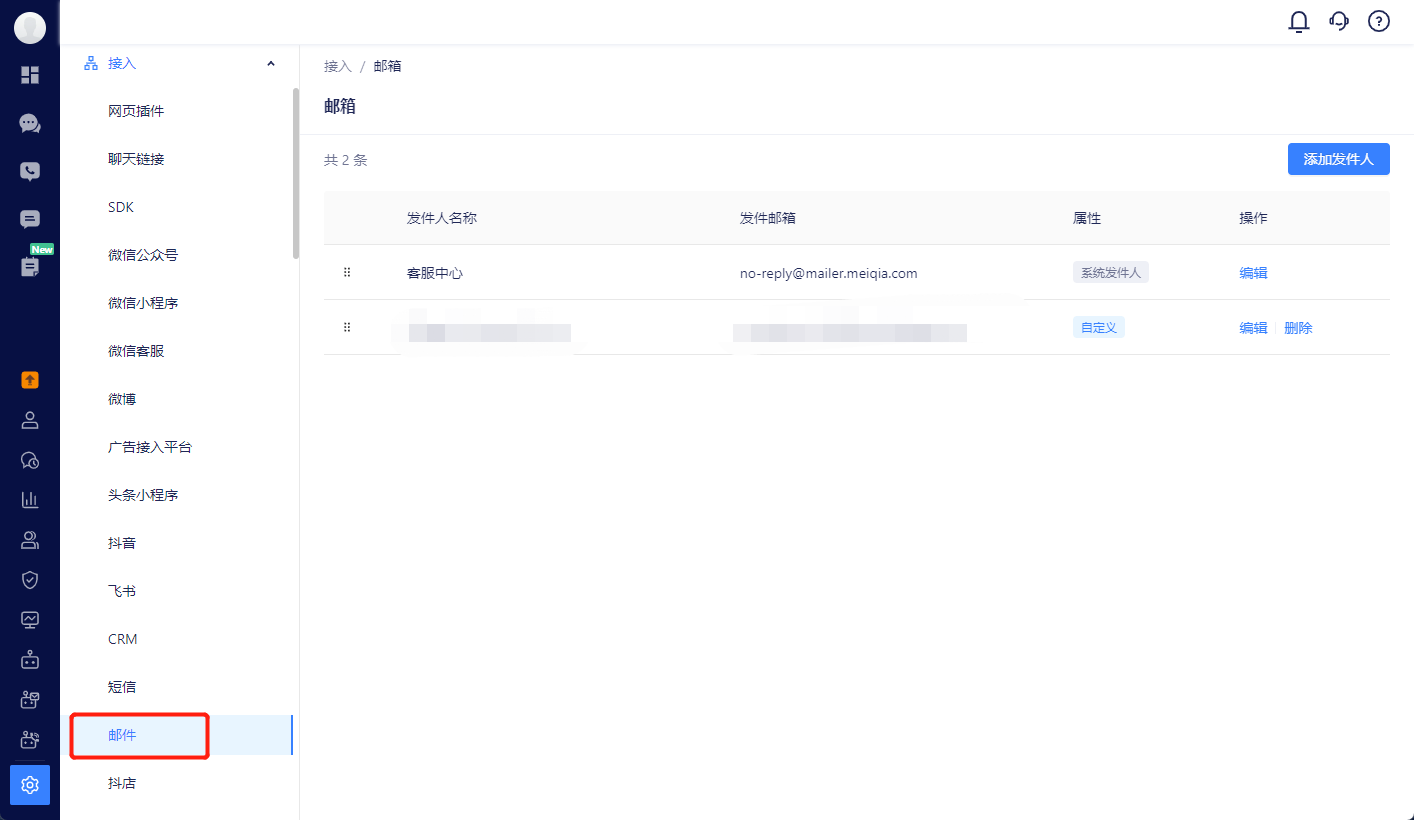Open 微信客服 in the sidebar
Viewport: 1414px width, 820px height.
point(136,351)
